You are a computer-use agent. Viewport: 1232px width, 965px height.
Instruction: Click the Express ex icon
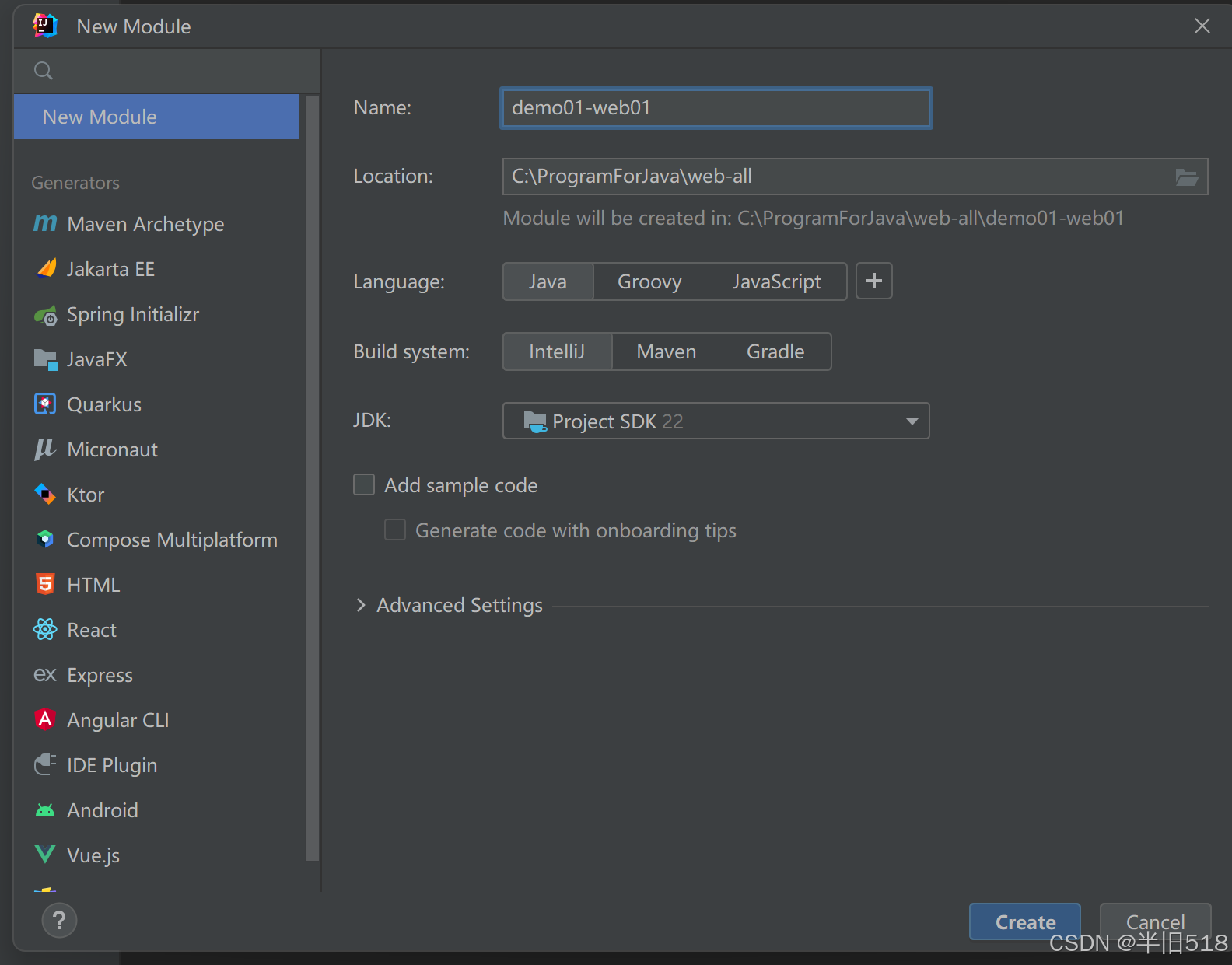pyautogui.click(x=45, y=674)
